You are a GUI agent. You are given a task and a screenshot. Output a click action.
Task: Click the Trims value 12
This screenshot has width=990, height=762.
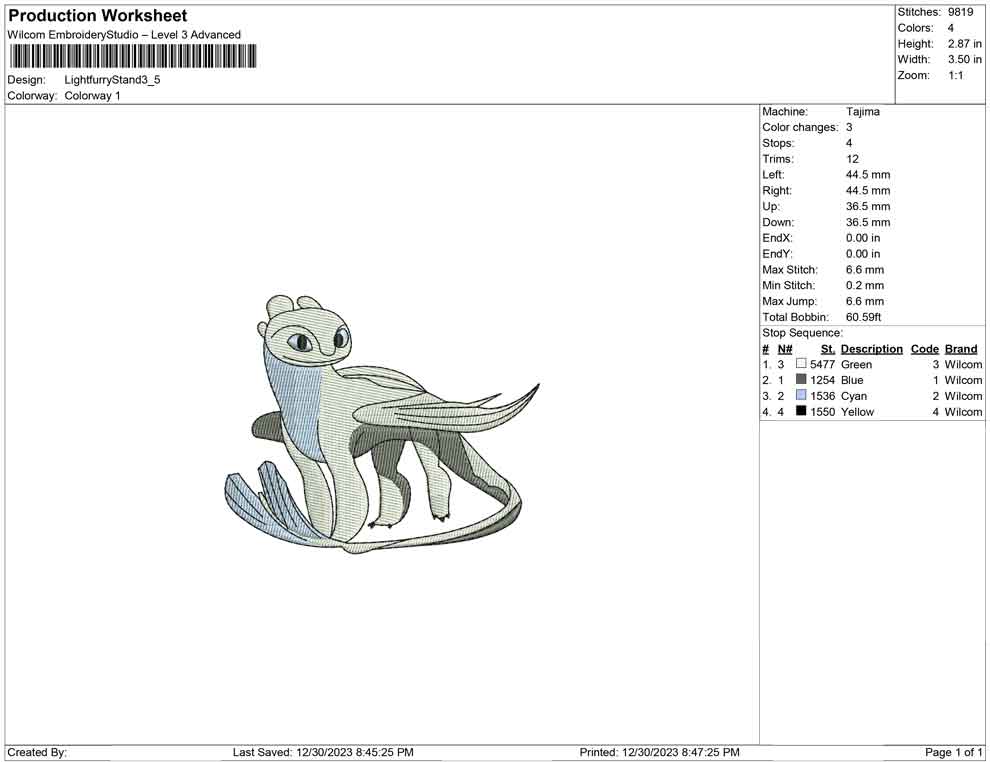852,159
